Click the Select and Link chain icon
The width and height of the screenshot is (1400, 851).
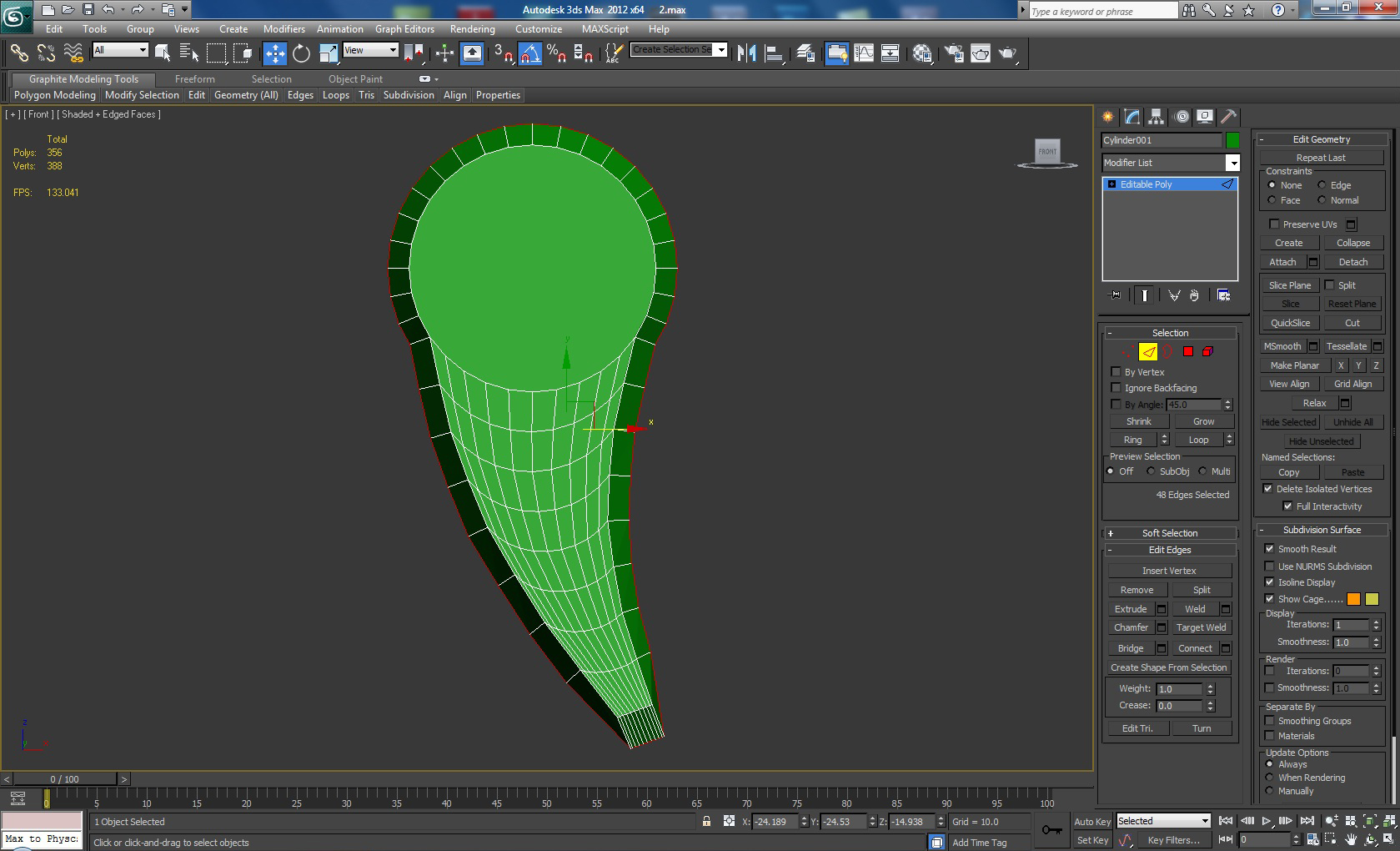pyautogui.click(x=19, y=53)
